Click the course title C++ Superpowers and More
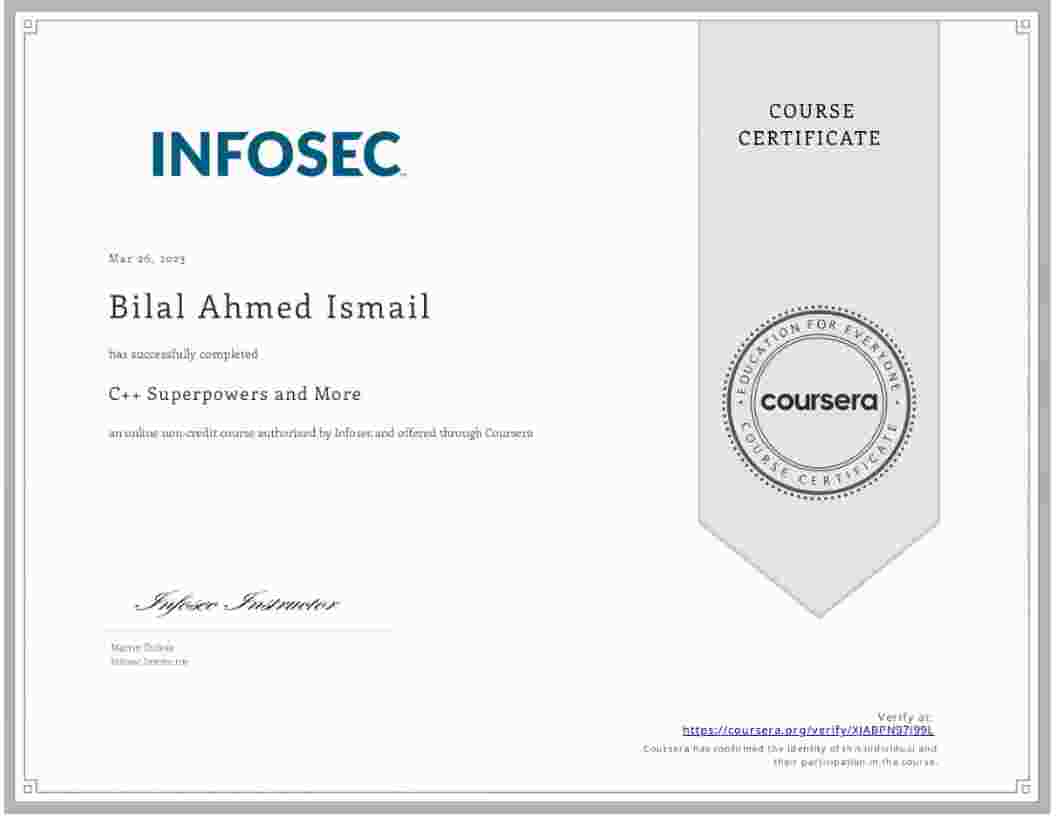This screenshot has width=1056, height=816. click(x=235, y=394)
